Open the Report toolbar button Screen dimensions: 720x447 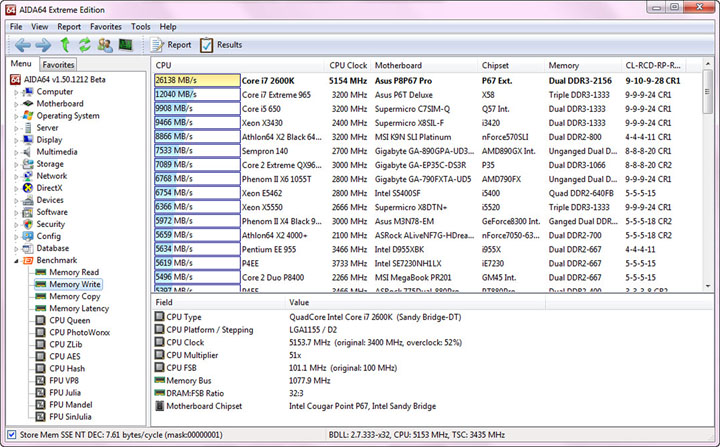pyautogui.click(x=171, y=45)
